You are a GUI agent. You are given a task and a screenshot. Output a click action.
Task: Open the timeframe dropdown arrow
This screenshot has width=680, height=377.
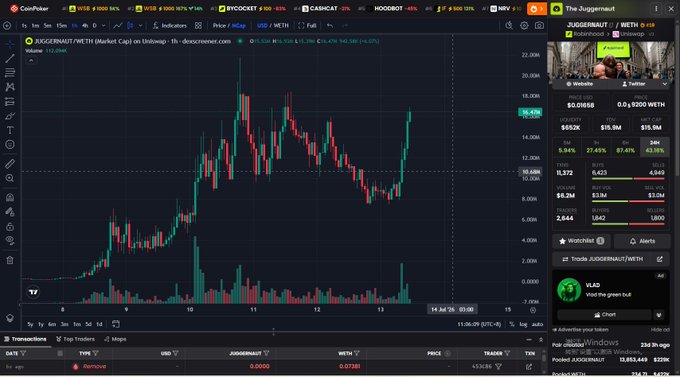pyautogui.click(x=103, y=26)
